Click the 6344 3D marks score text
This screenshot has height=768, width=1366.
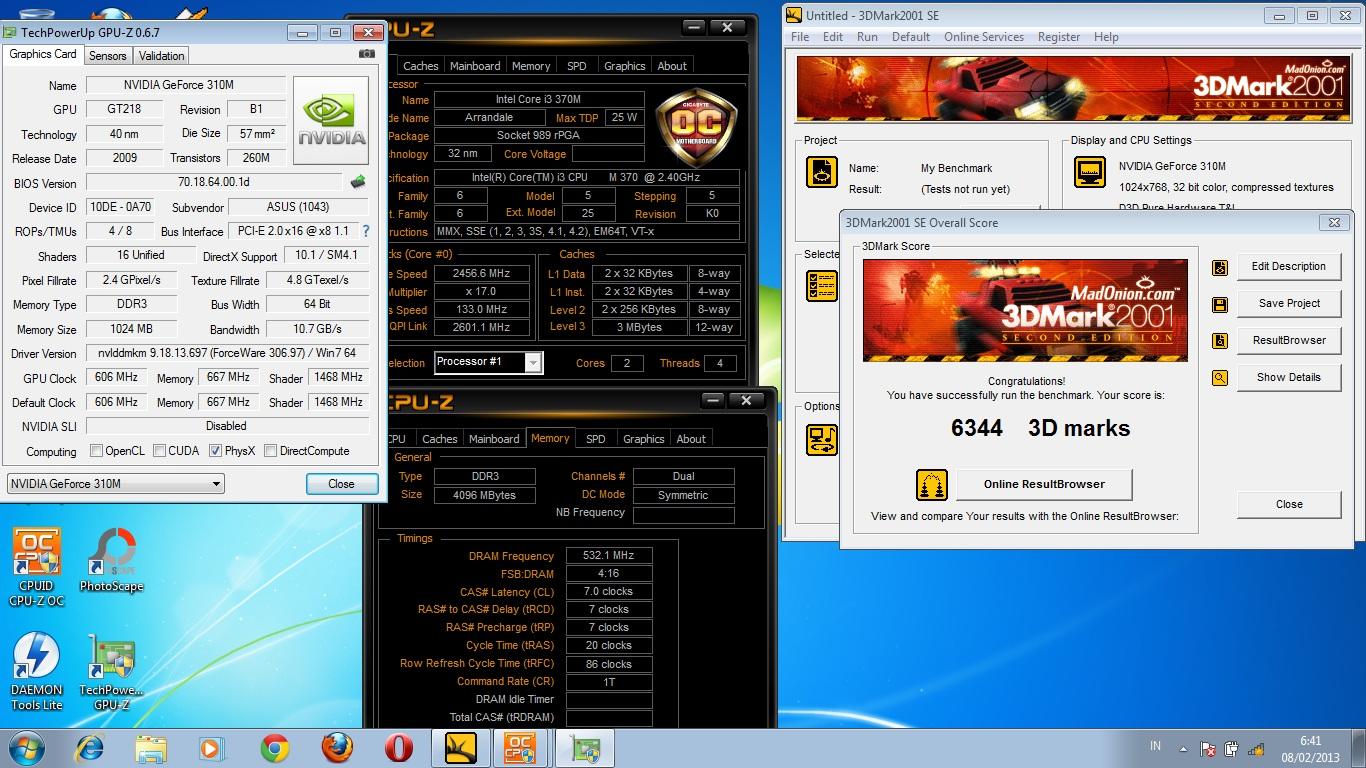click(1040, 428)
